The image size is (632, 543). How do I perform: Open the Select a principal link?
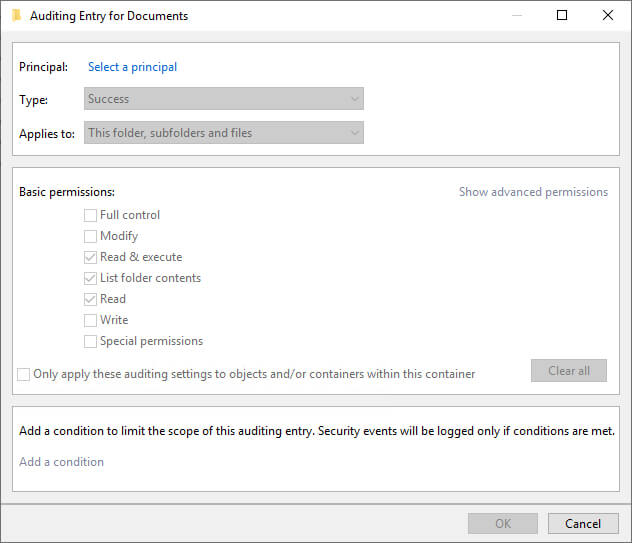(x=132, y=67)
